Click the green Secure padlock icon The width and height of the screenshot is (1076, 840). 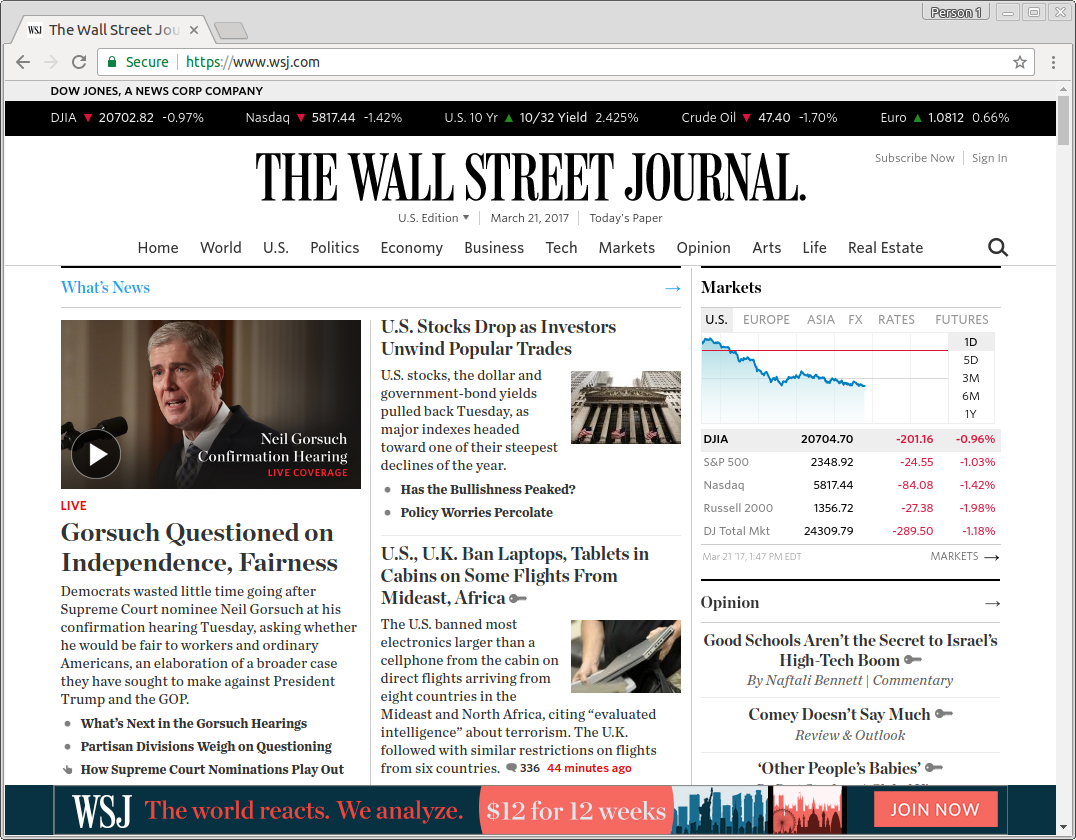click(112, 62)
